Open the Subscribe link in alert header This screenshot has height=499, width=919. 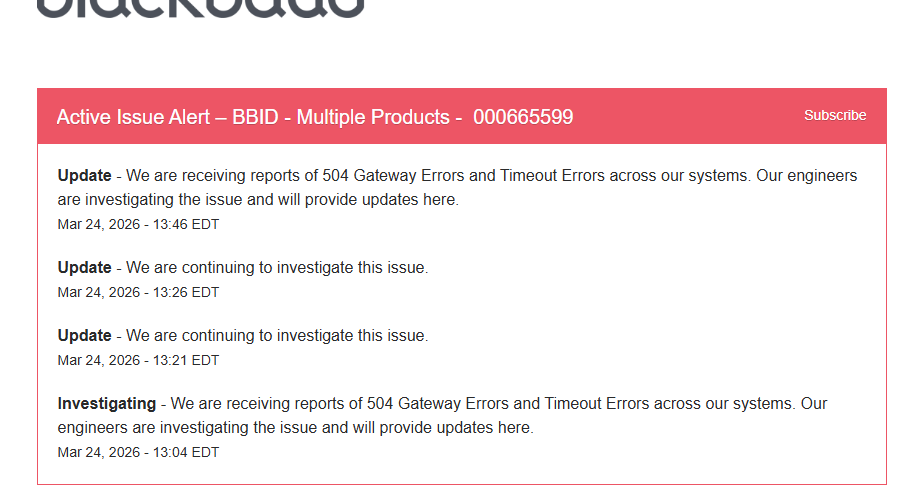click(835, 116)
